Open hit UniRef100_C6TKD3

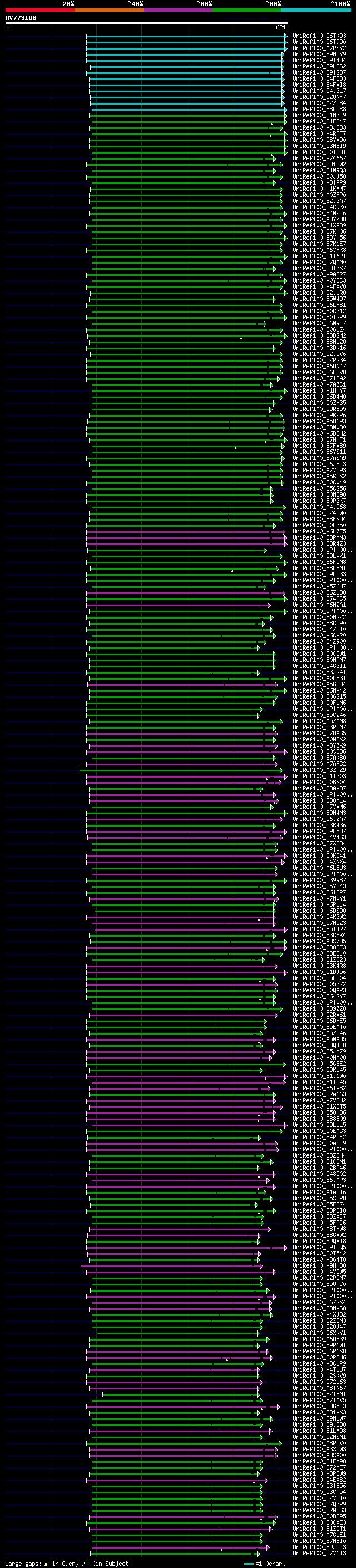pos(319,36)
